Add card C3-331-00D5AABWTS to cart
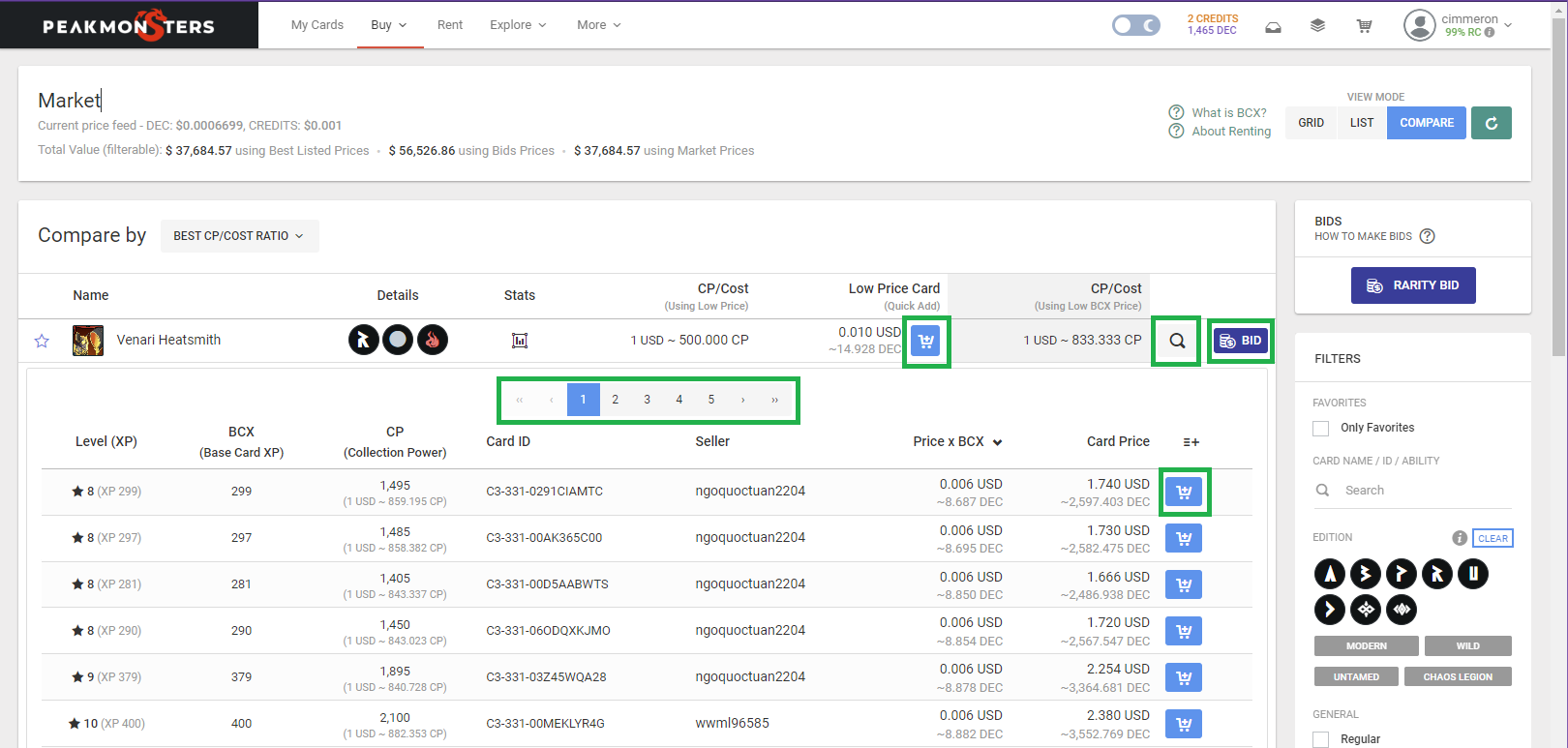 1184,584
